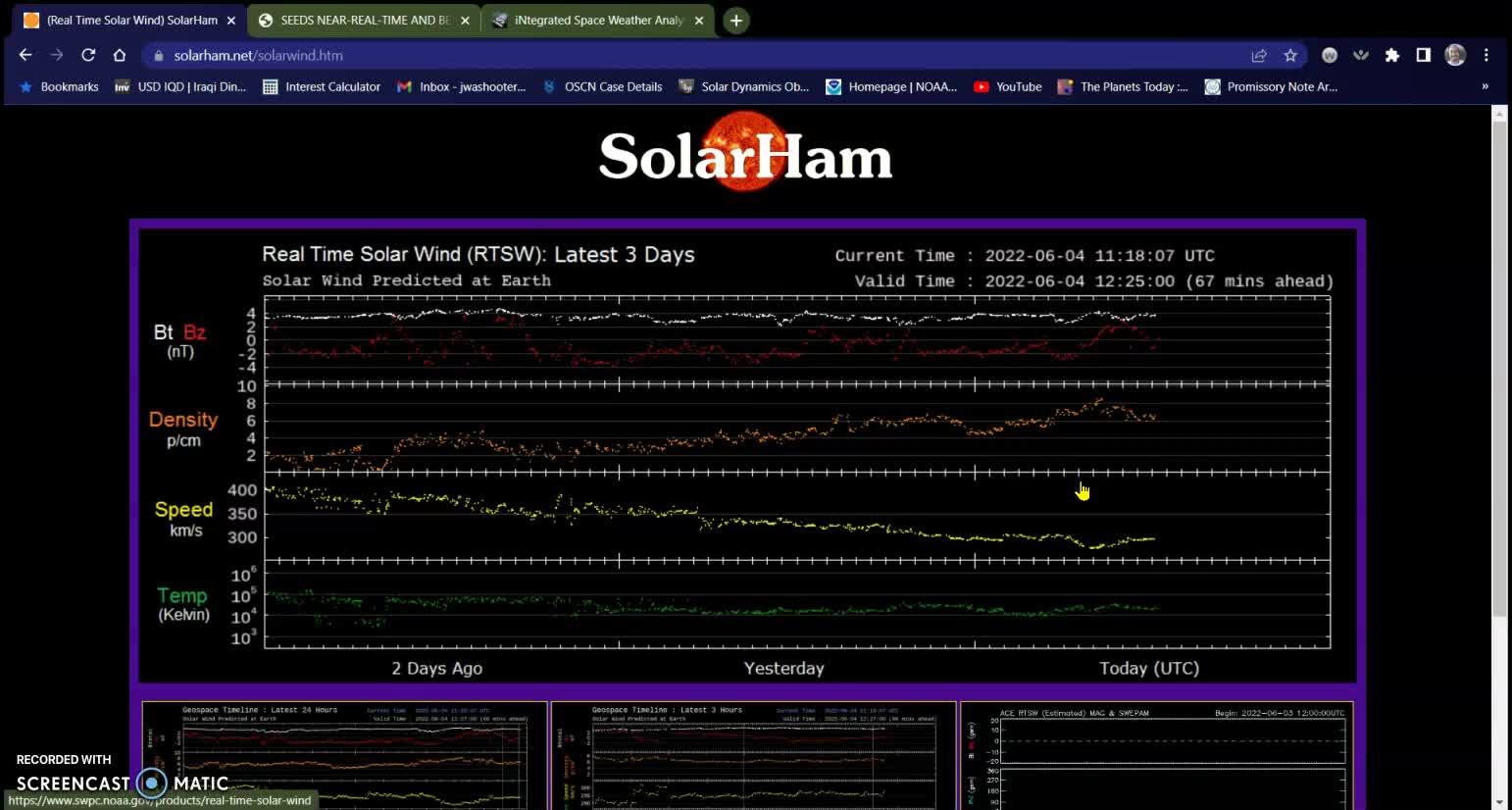Click the scrollbar down arrow
The height and width of the screenshot is (810, 1512).
pyautogui.click(x=1499, y=802)
